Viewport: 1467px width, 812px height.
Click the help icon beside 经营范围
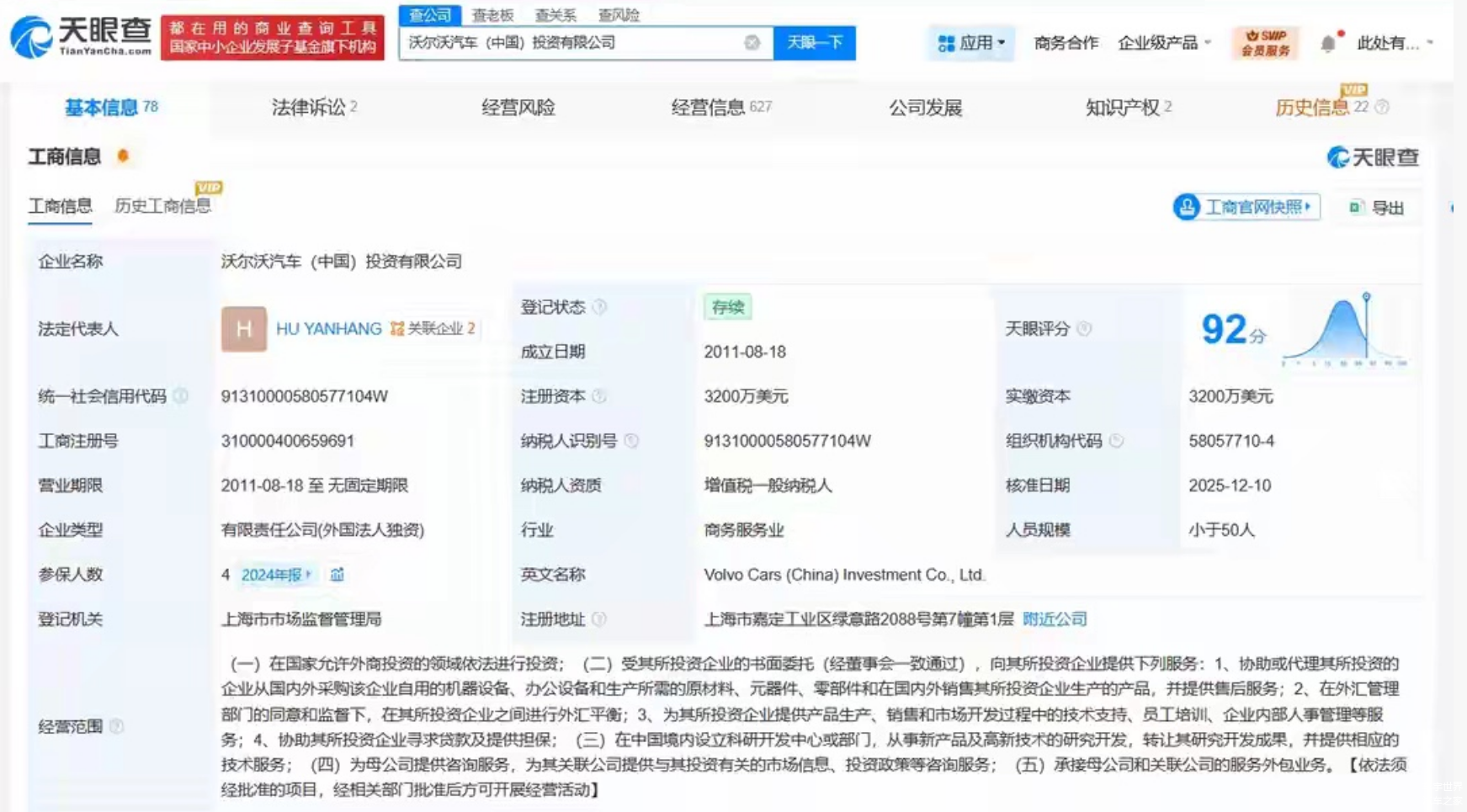click(117, 726)
